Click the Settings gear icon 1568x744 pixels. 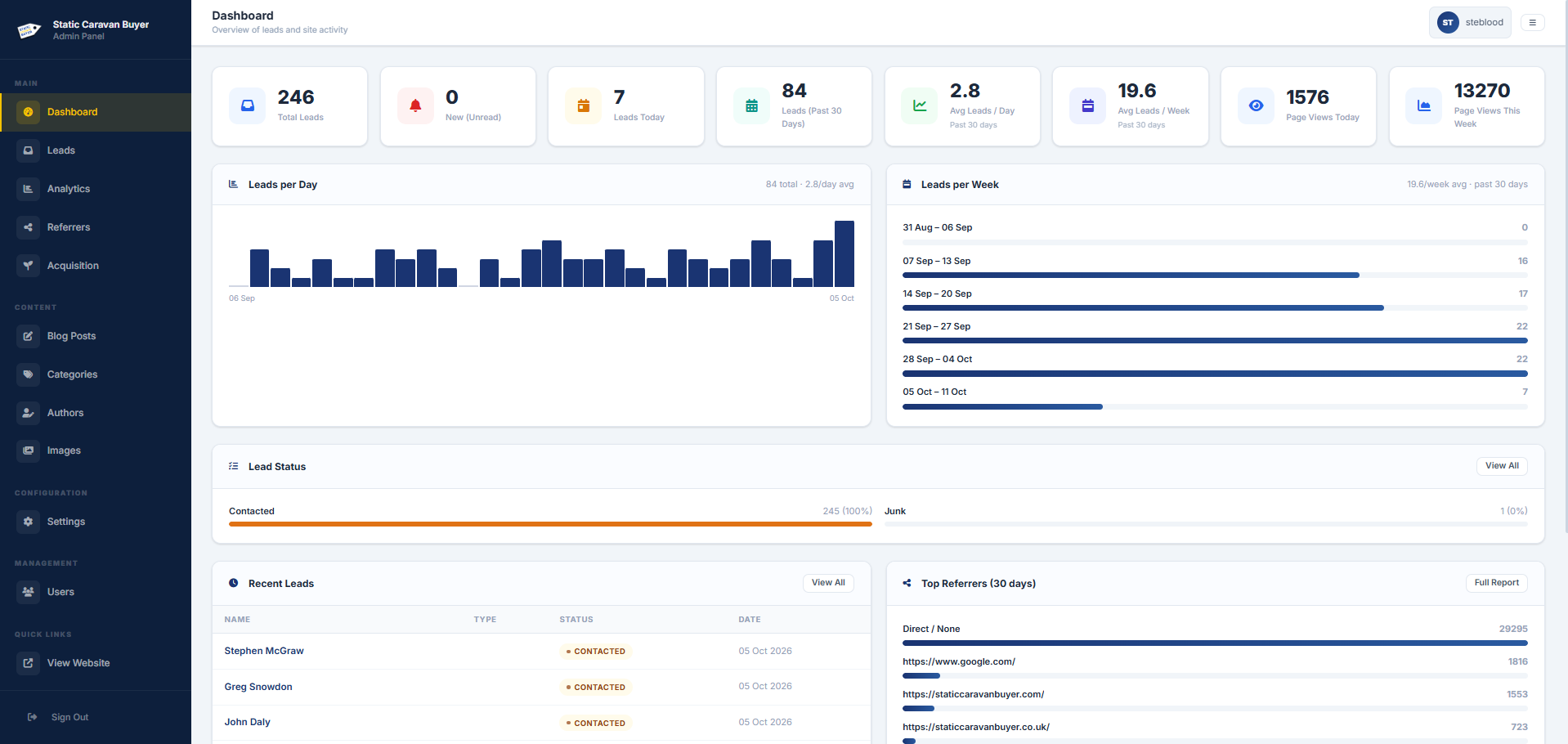[x=29, y=522]
